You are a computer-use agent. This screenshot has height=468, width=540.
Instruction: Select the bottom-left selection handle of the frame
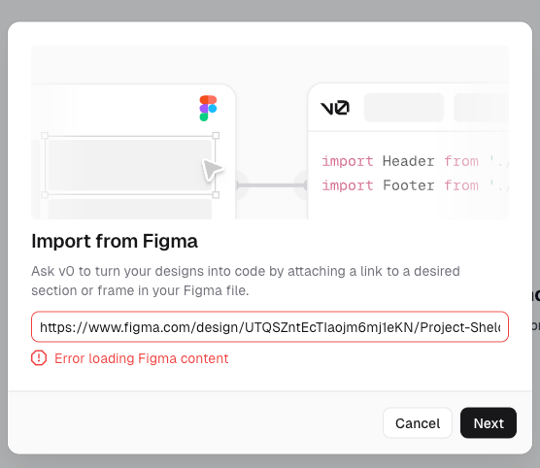(45, 195)
